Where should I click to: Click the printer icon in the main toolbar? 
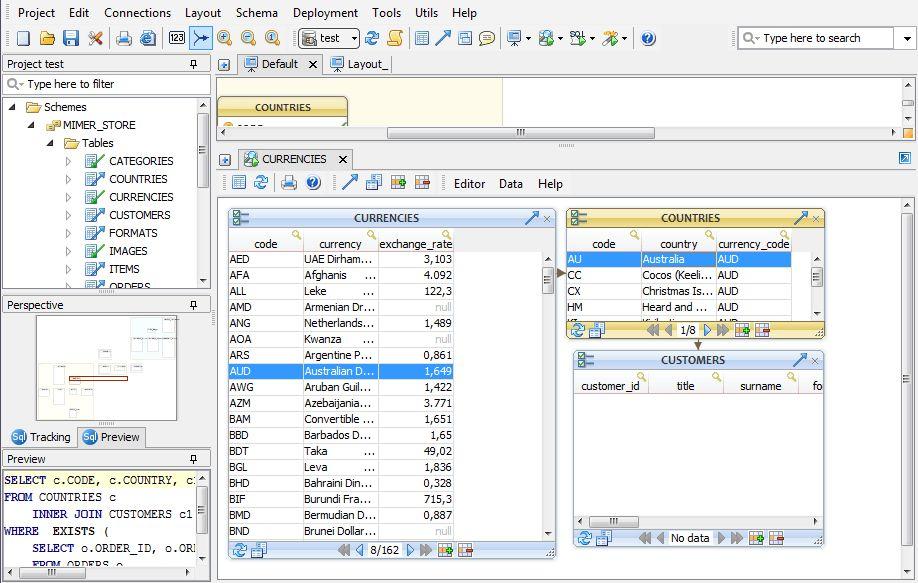point(124,39)
